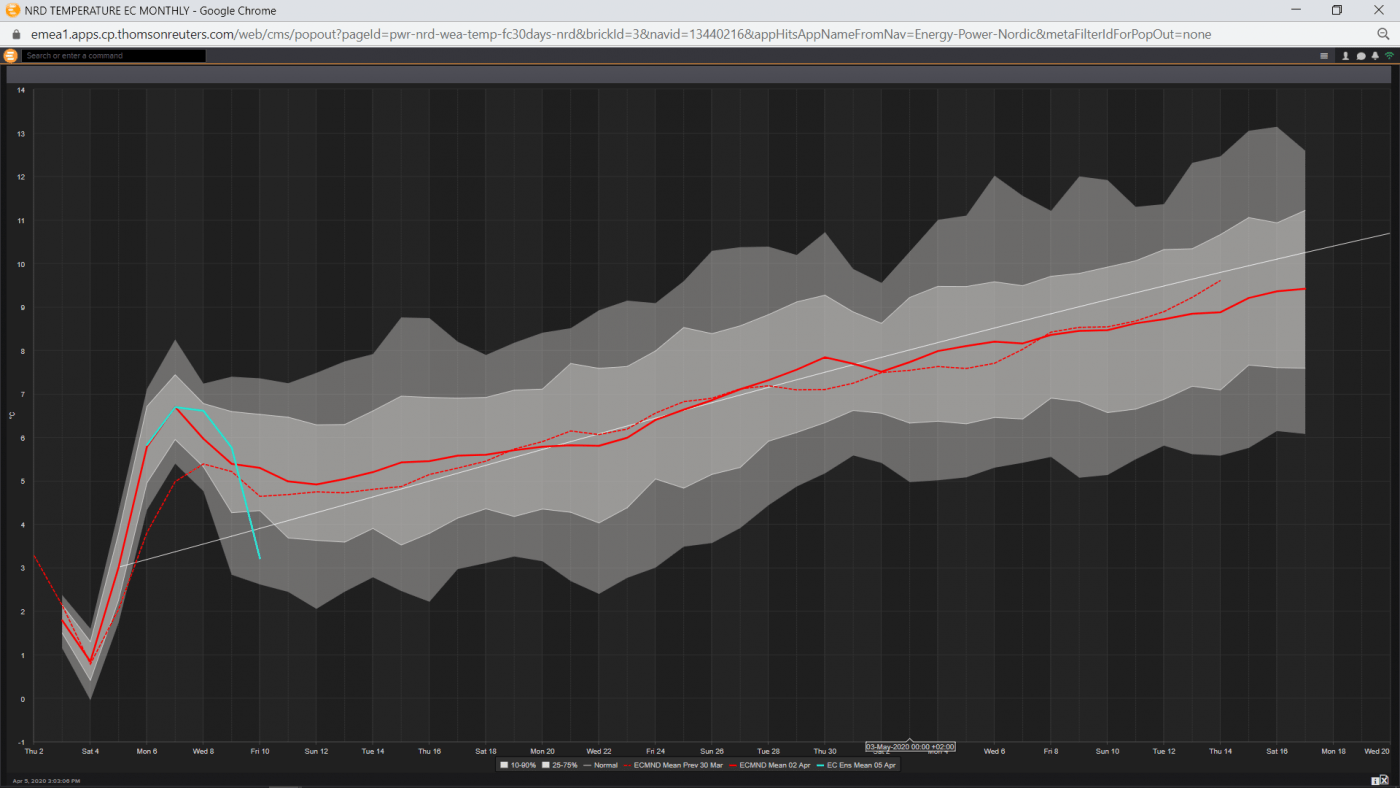Viewport: 1400px width, 788px height.
Task: Minimize the Chrome popout window
Action: tap(1294, 10)
